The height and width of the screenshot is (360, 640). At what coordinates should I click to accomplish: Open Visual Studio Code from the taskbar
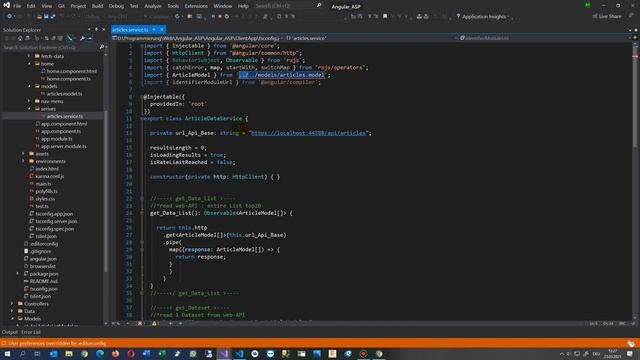239,353
